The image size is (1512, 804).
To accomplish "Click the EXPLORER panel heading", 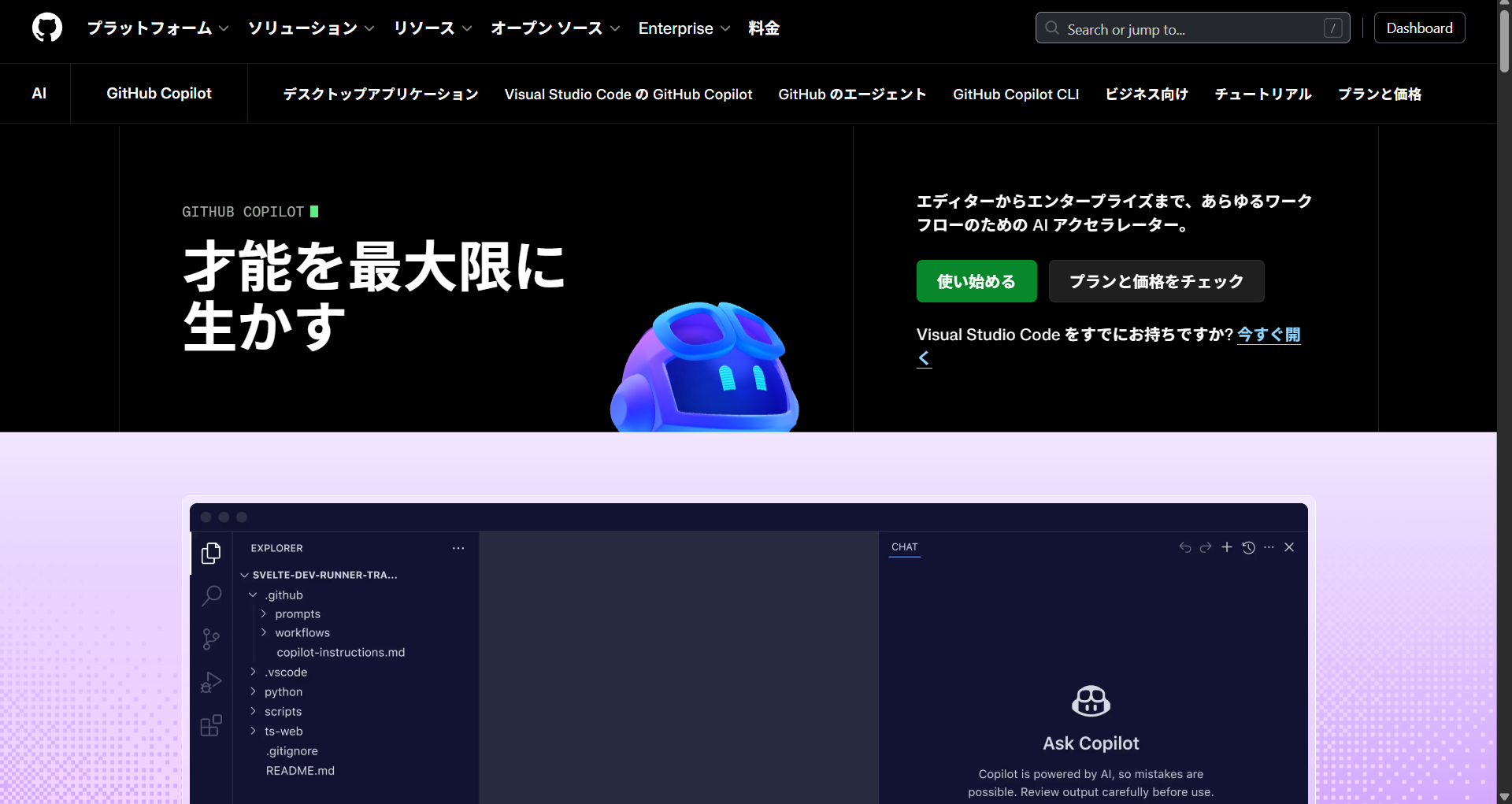I will click(276, 548).
